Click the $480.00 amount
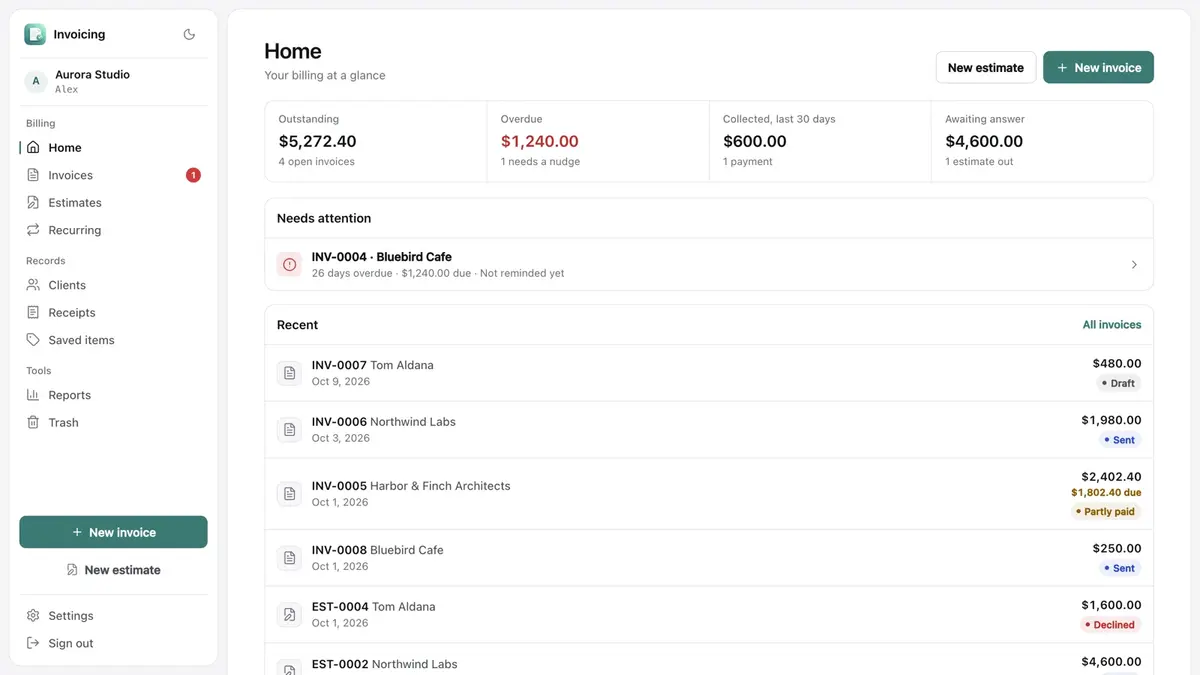The width and height of the screenshot is (1200, 675). pos(1117,364)
